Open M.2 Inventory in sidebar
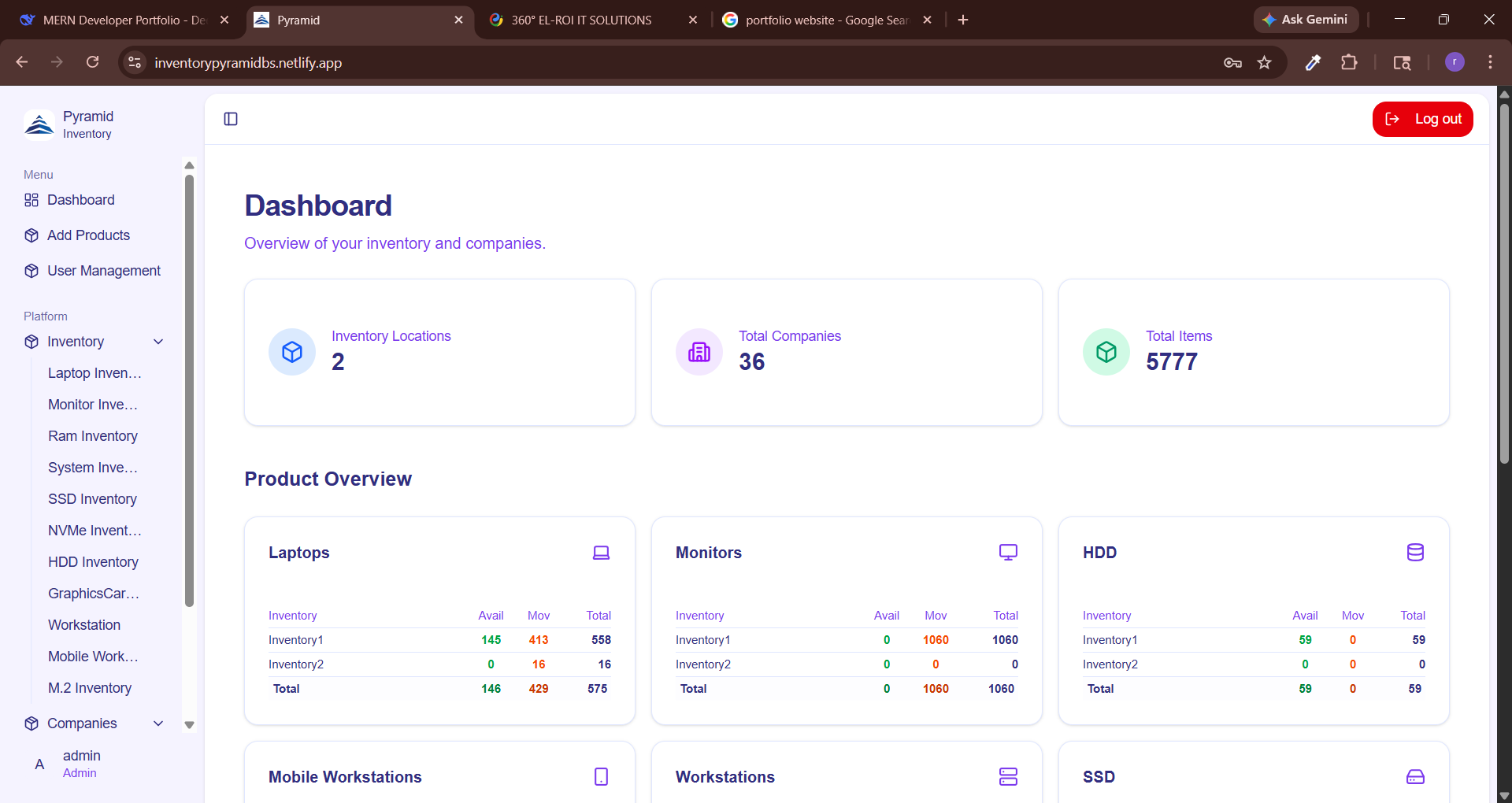 [90, 688]
